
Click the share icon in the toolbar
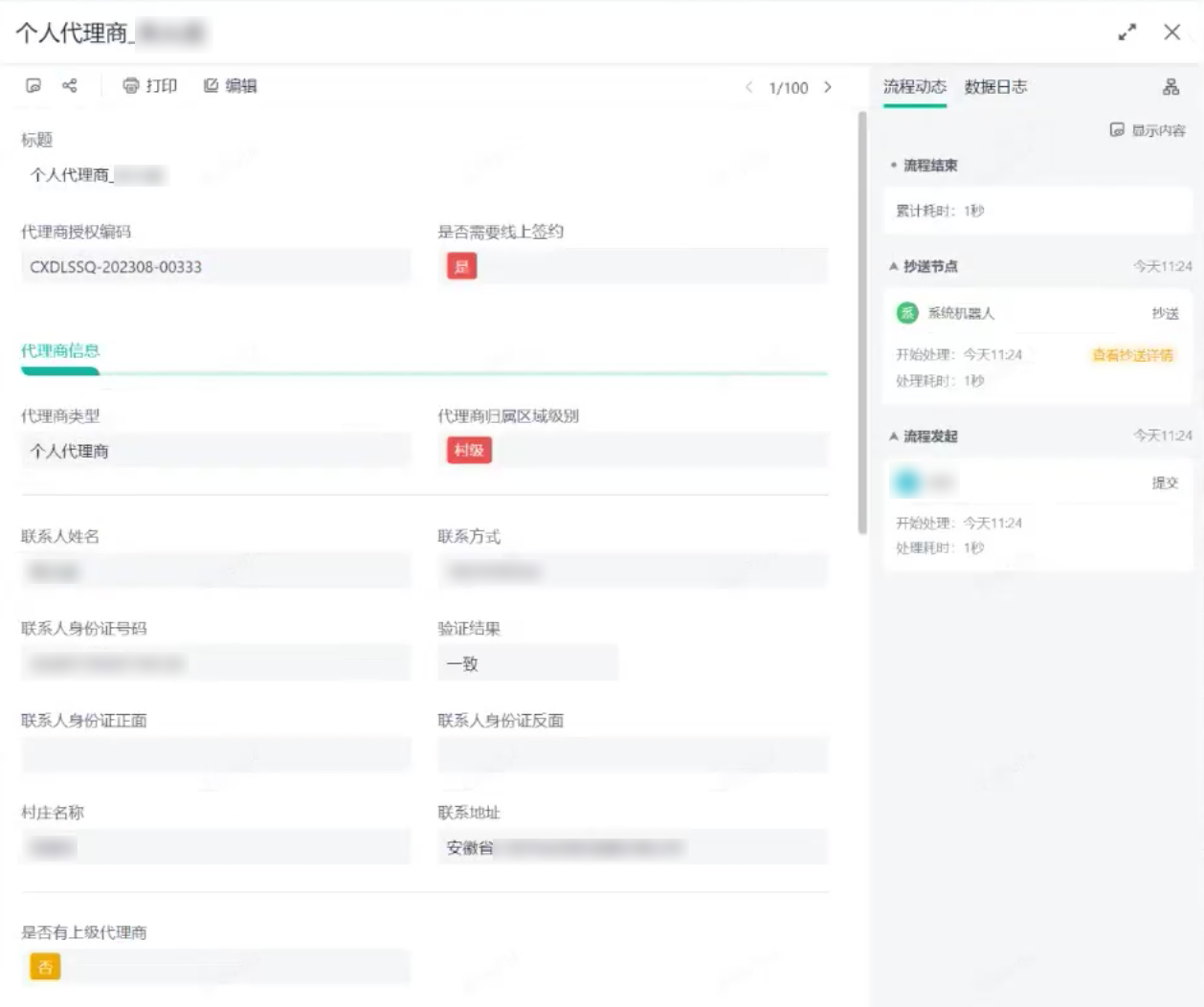(x=70, y=86)
